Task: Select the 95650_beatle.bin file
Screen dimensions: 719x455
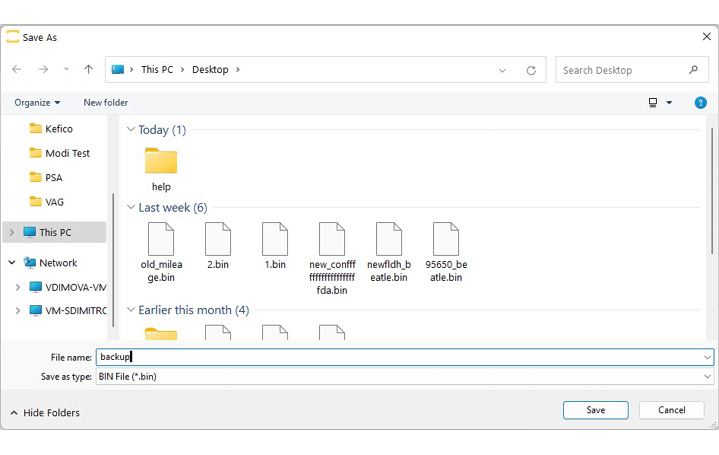Action: 446,241
